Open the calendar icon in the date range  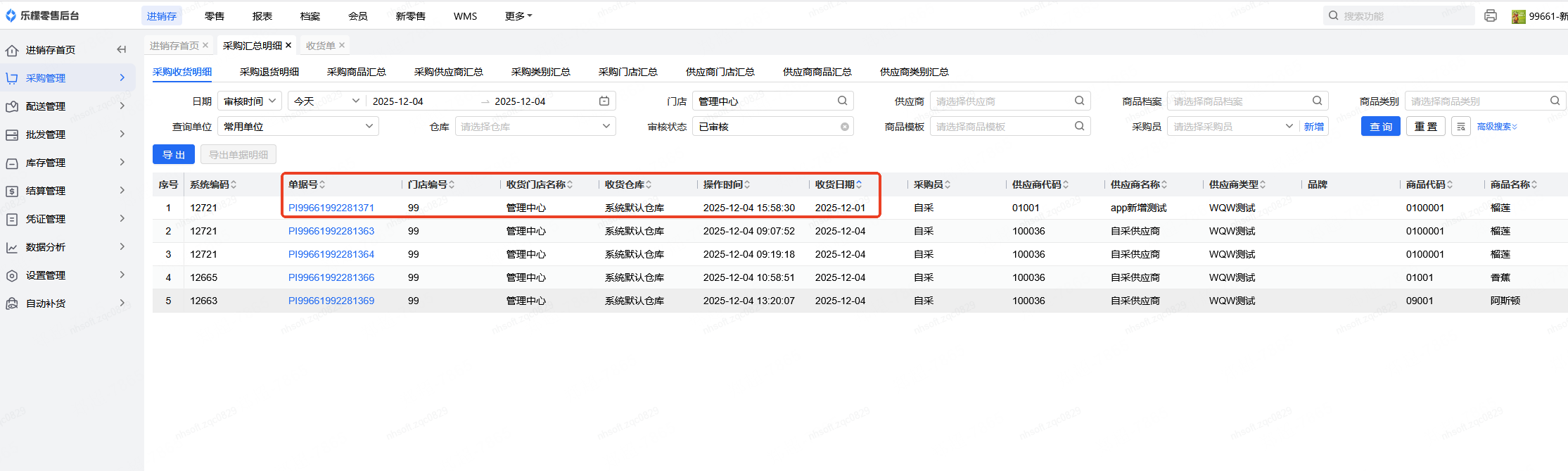coord(604,101)
